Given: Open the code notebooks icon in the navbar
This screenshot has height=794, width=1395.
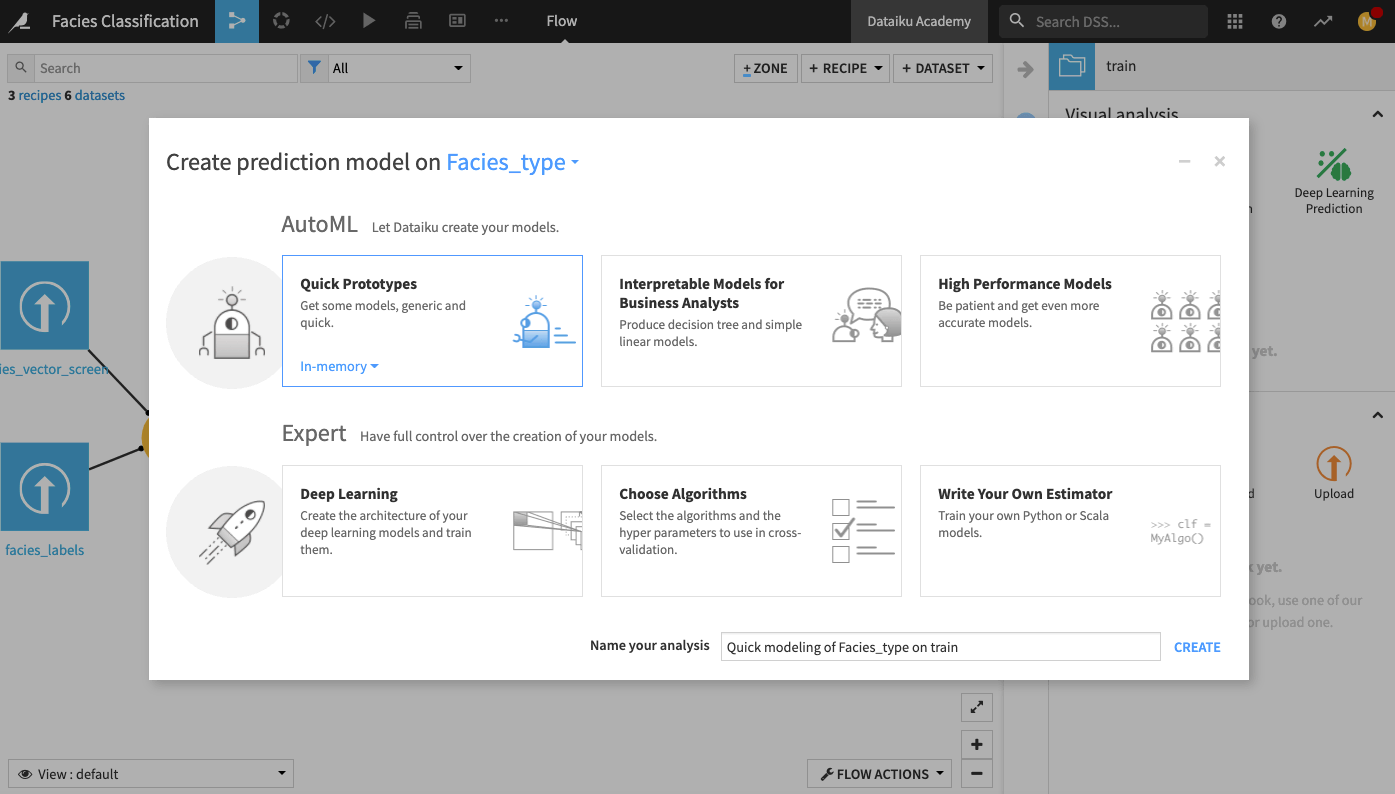Looking at the screenshot, I should coord(325,21).
